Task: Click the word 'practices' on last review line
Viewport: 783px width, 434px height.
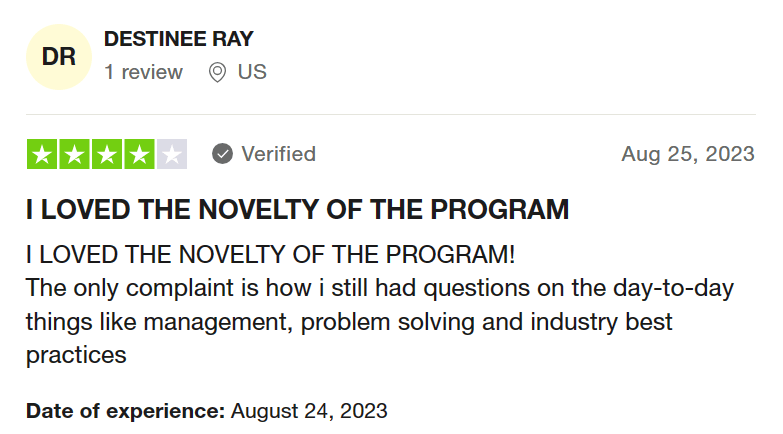Action: coord(76,354)
